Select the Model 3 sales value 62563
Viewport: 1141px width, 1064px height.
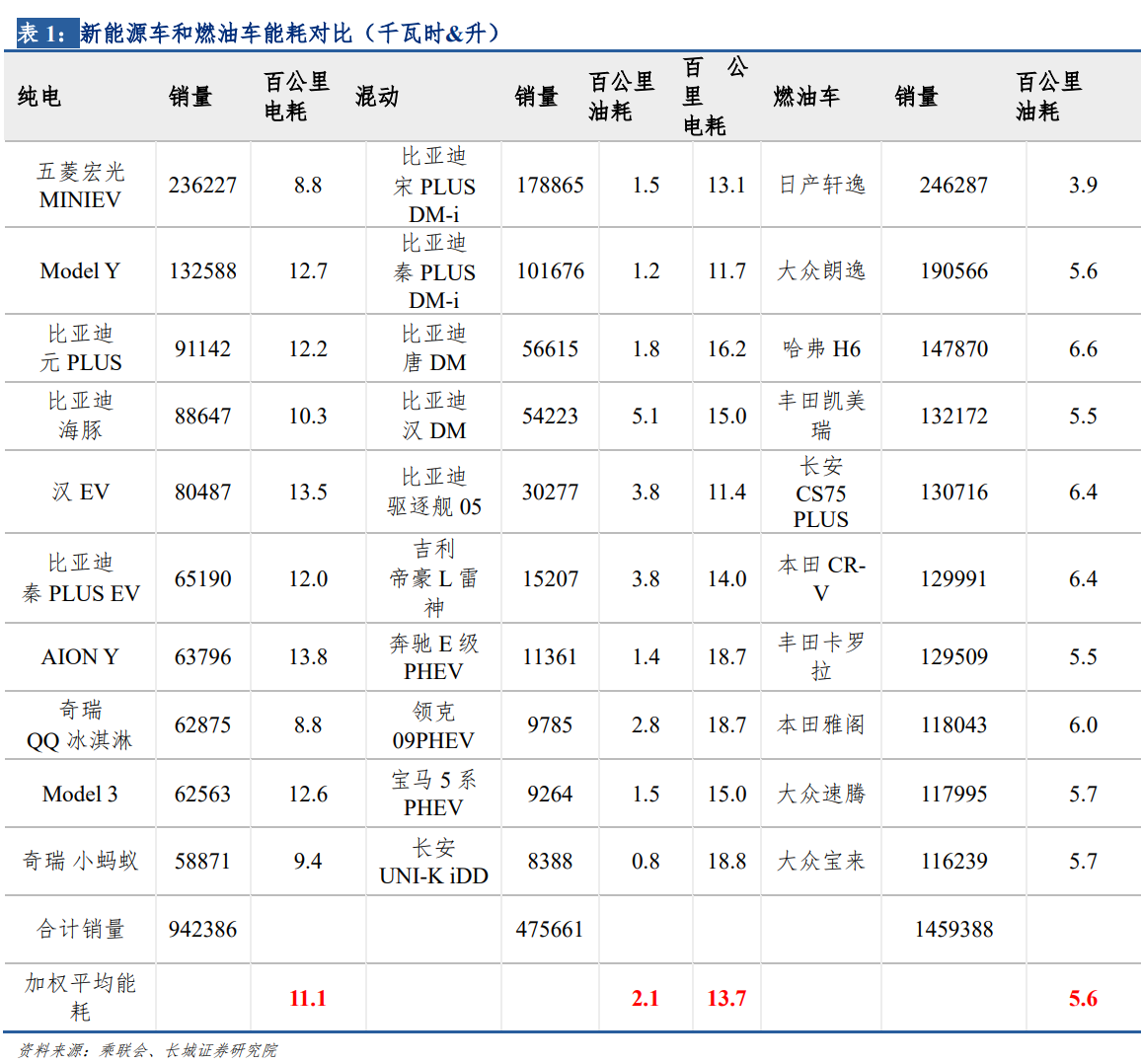(202, 795)
